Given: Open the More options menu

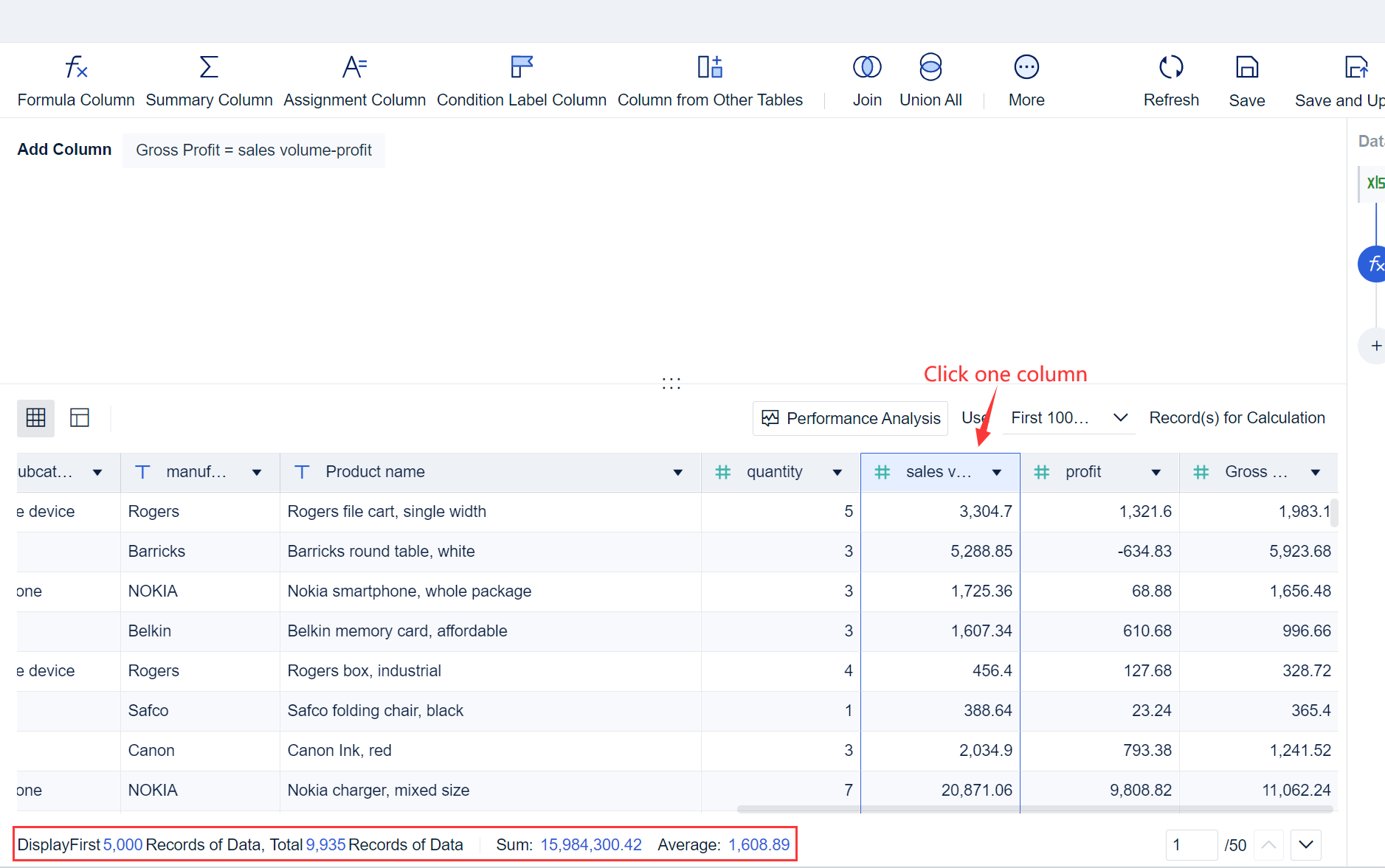Looking at the screenshot, I should click(1026, 81).
